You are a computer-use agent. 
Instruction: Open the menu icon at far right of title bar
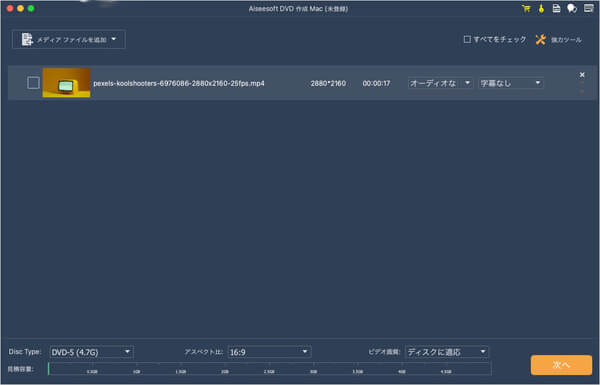tap(588, 8)
